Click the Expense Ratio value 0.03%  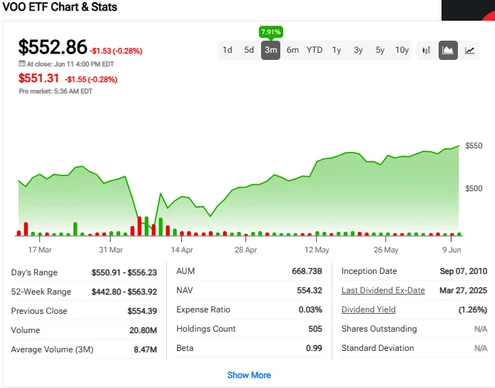[310, 310]
